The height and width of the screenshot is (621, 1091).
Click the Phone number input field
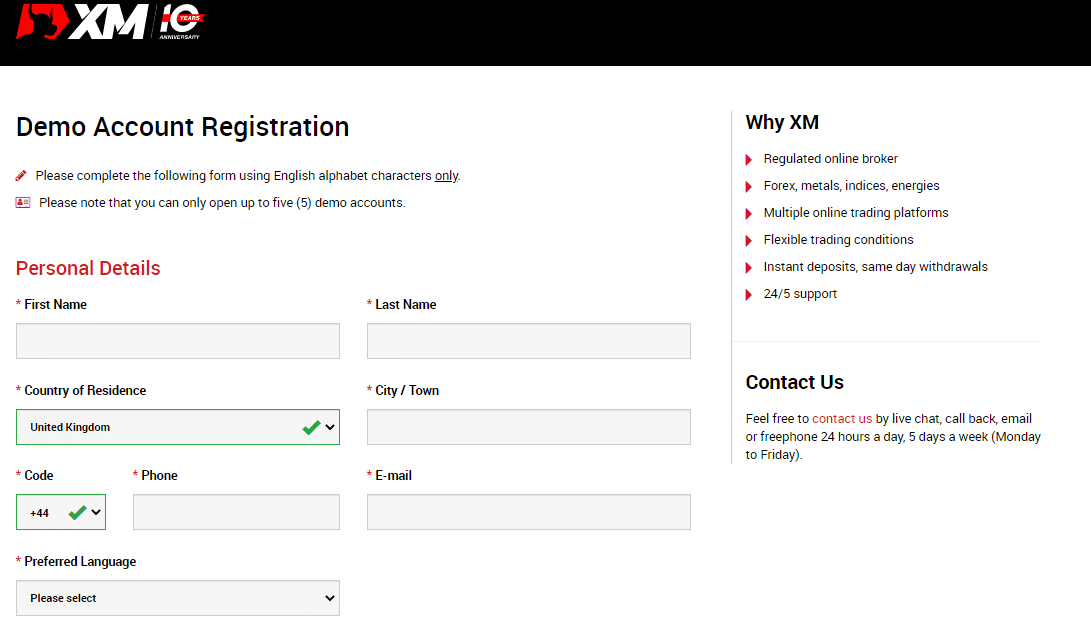236,512
